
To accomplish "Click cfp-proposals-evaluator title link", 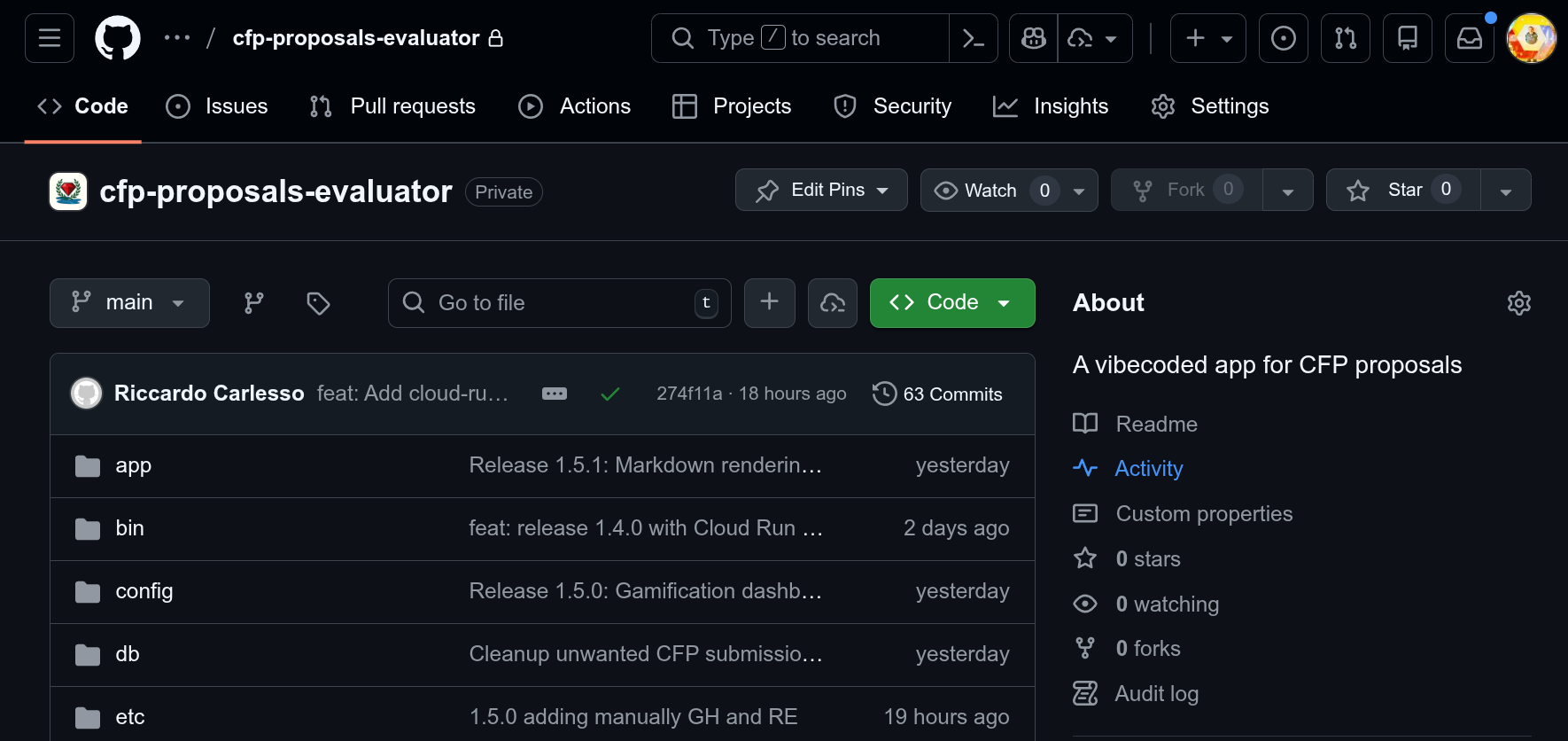I will [276, 191].
